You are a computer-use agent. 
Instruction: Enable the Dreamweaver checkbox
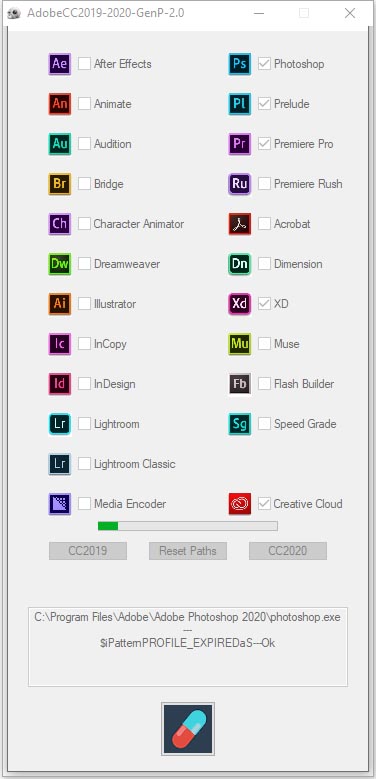84,264
